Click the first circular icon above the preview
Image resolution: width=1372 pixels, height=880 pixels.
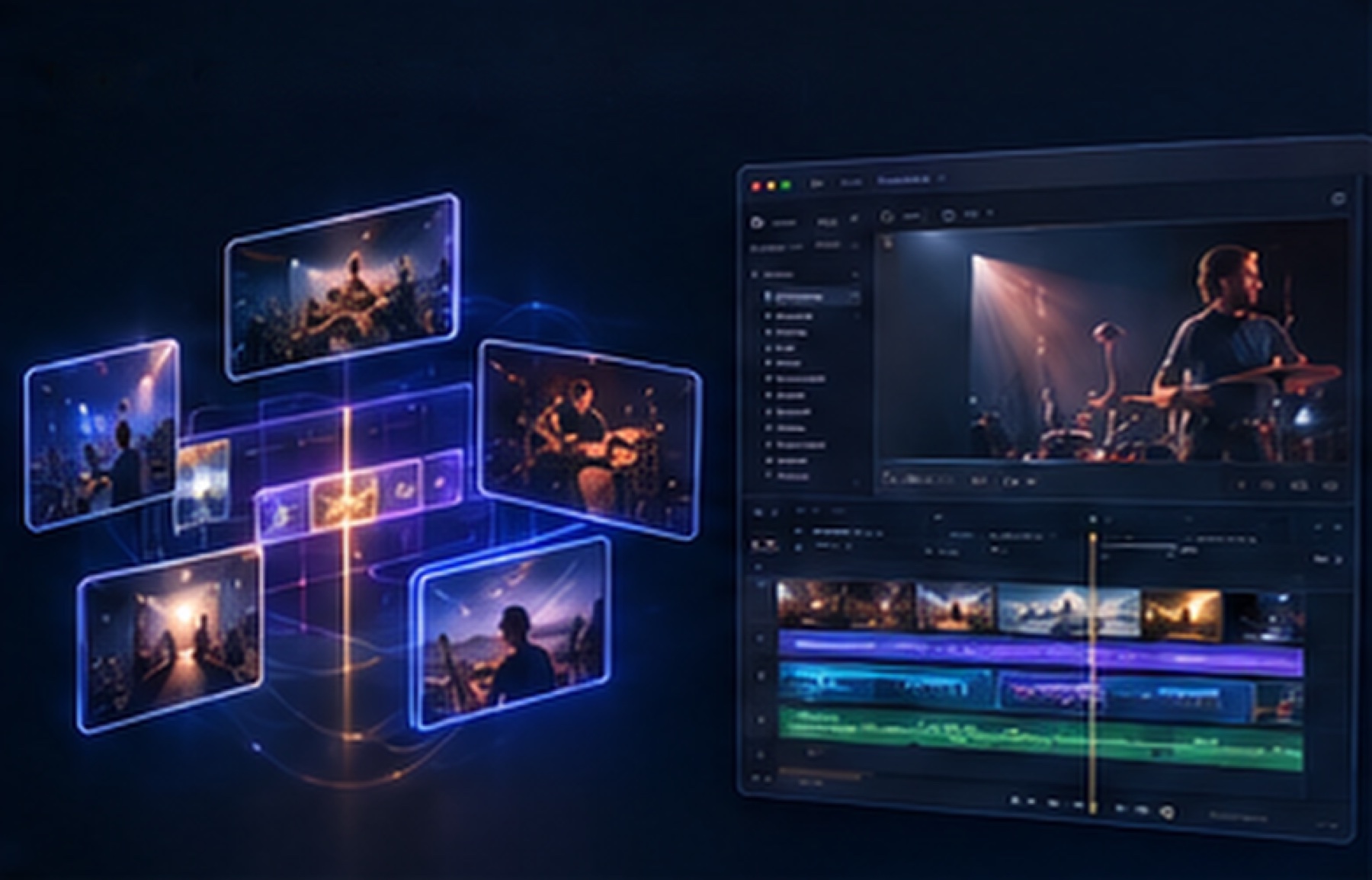point(887,217)
